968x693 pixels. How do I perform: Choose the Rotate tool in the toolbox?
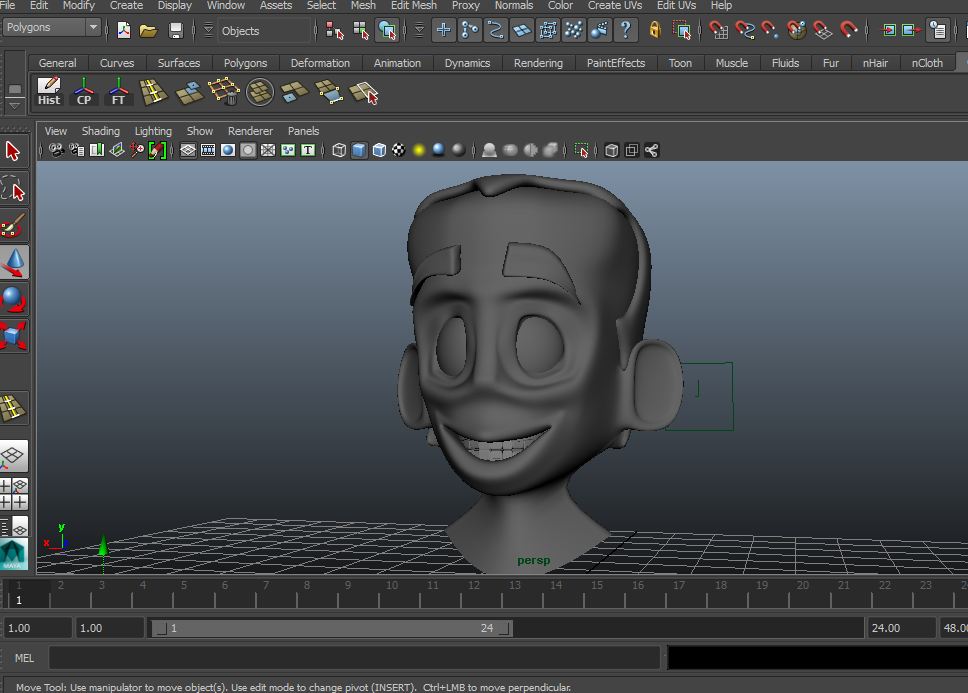[x=14, y=299]
